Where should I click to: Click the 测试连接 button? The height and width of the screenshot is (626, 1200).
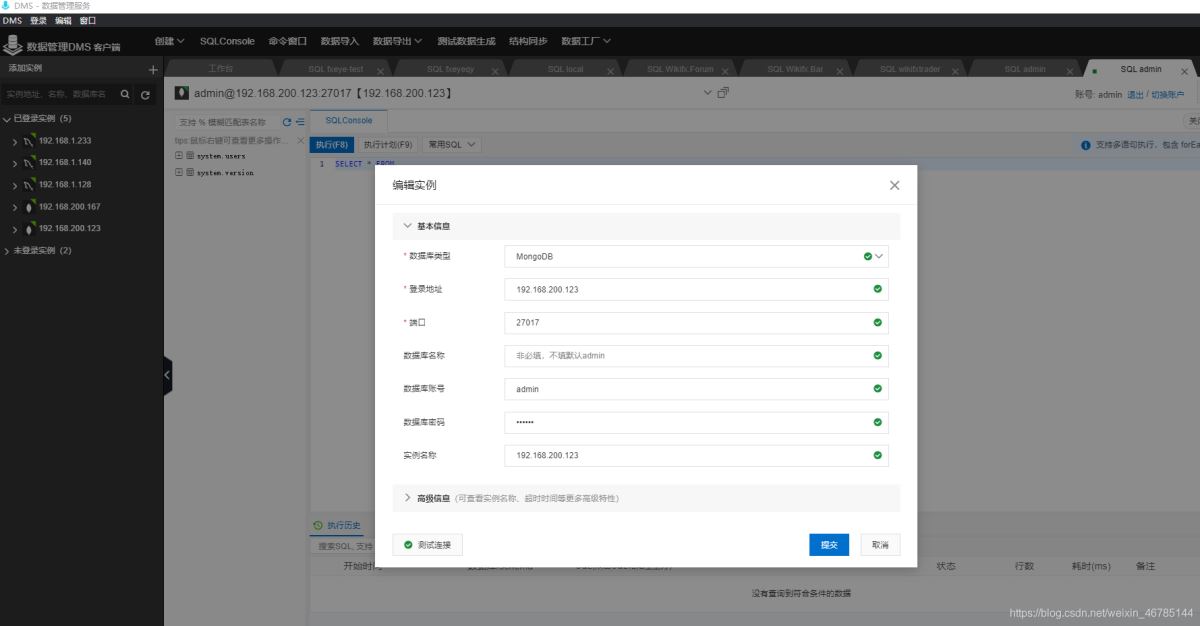coord(428,544)
